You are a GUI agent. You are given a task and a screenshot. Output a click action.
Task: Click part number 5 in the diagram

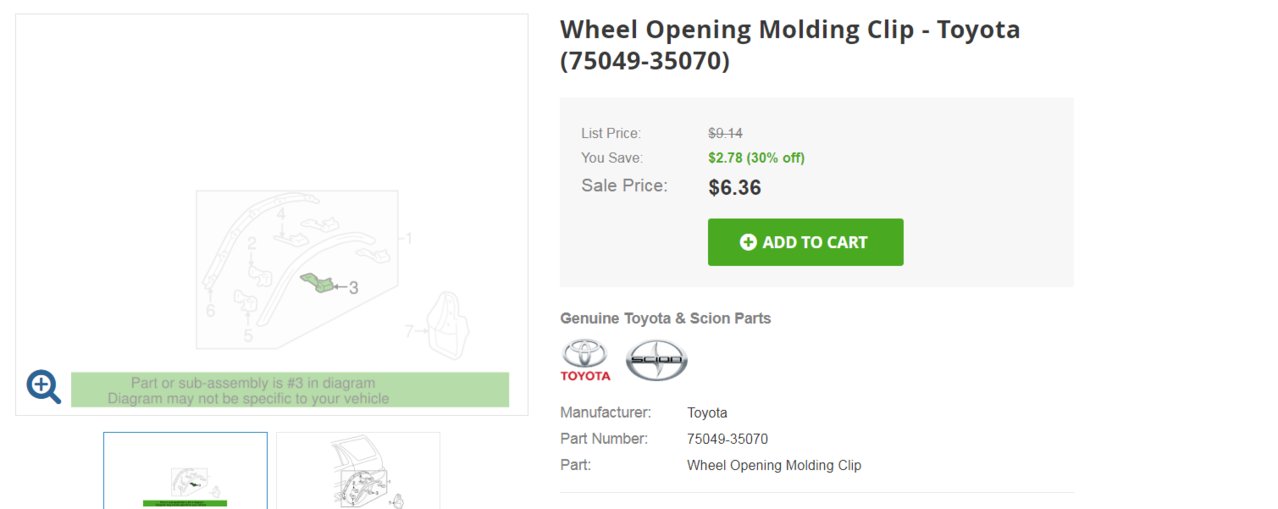coord(248,337)
